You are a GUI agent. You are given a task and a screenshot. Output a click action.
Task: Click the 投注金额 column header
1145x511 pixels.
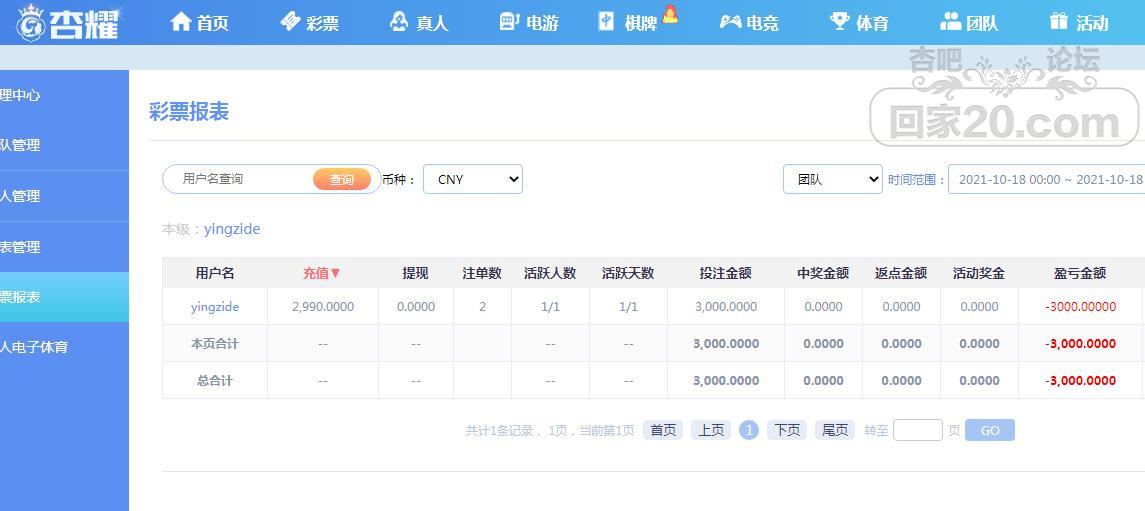(726, 273)
